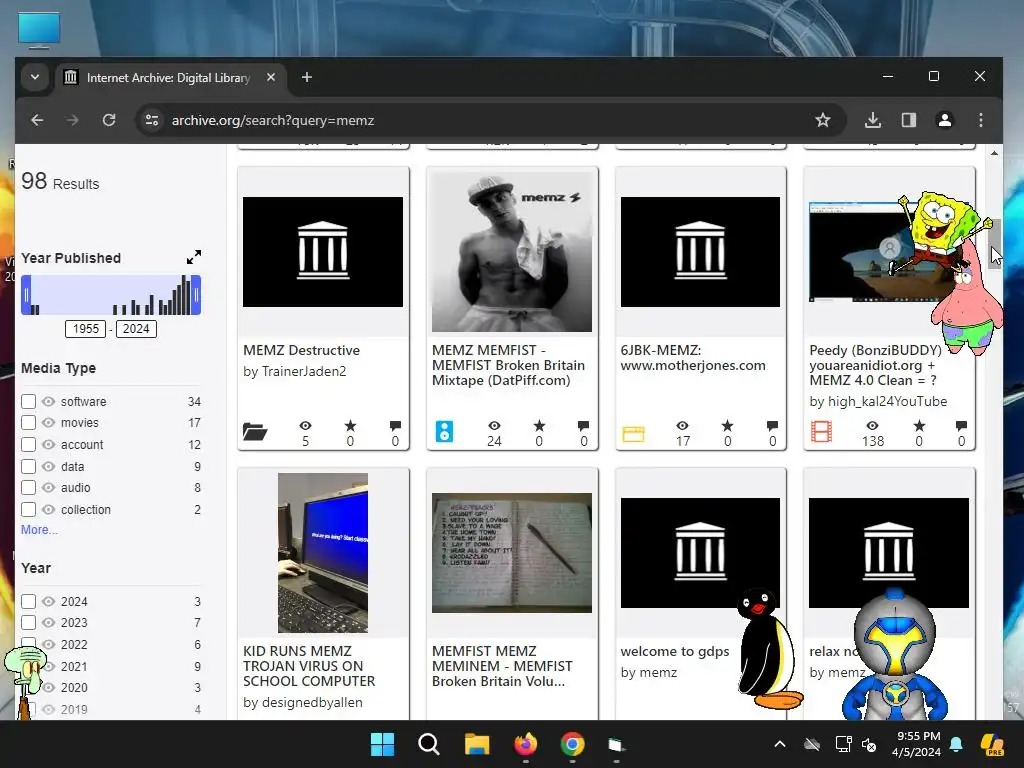Hide audio results with eye icon
The width and height of the screenshot is (1024, 768).
pyautogui.click(x=48, y=488)
